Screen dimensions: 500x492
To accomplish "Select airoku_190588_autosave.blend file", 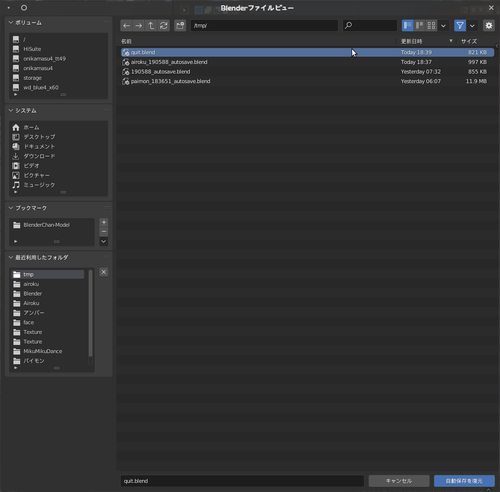I will click(x=307, y=62).
